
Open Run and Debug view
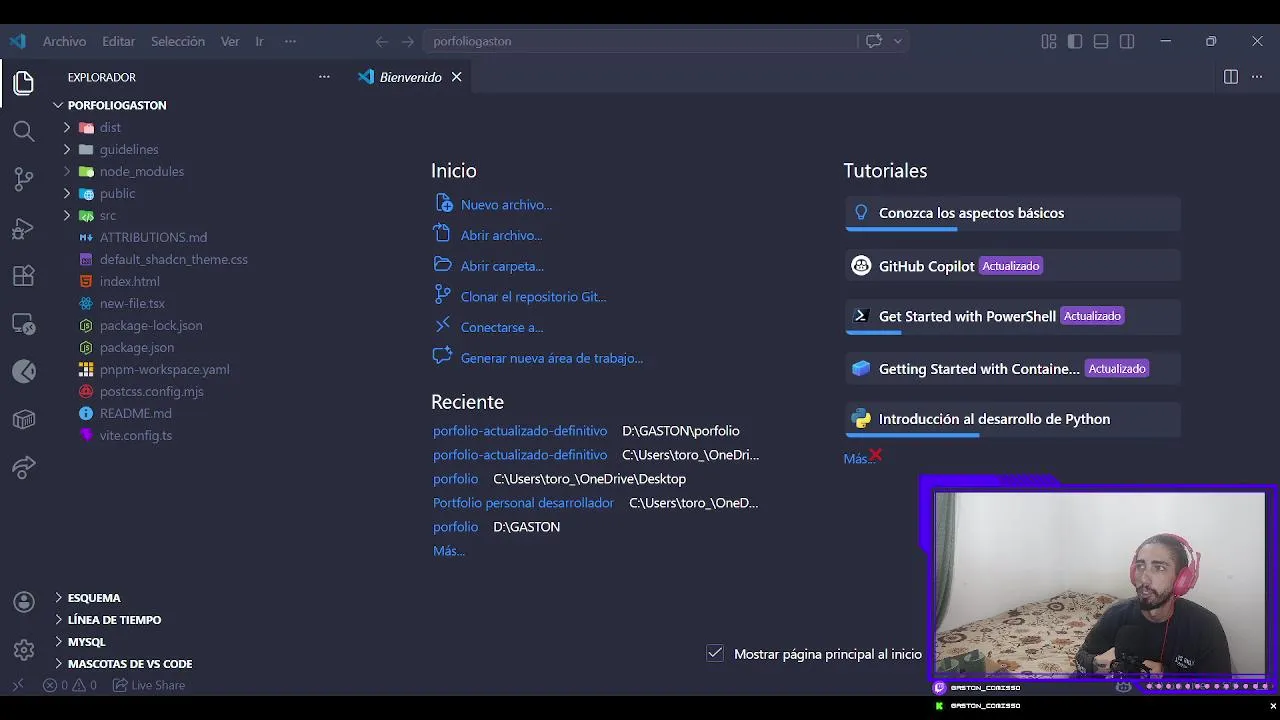coord(24,228)
